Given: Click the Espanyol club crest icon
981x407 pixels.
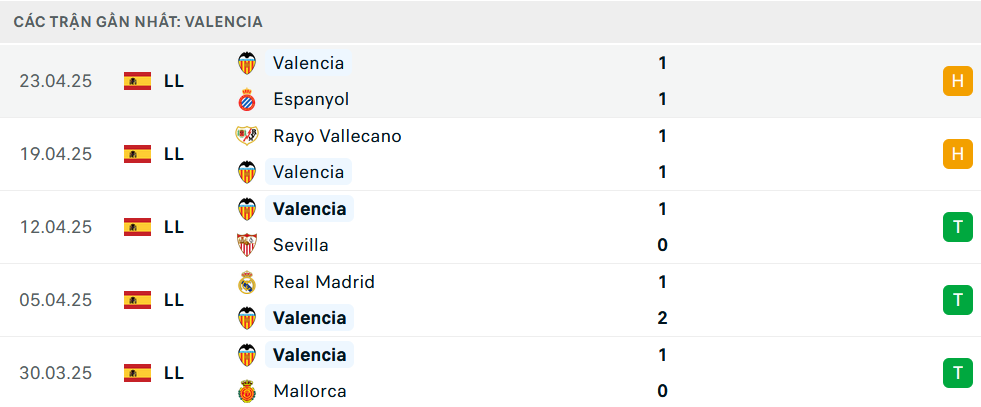Looking at the screenshot, I should (x=247, y=99).
